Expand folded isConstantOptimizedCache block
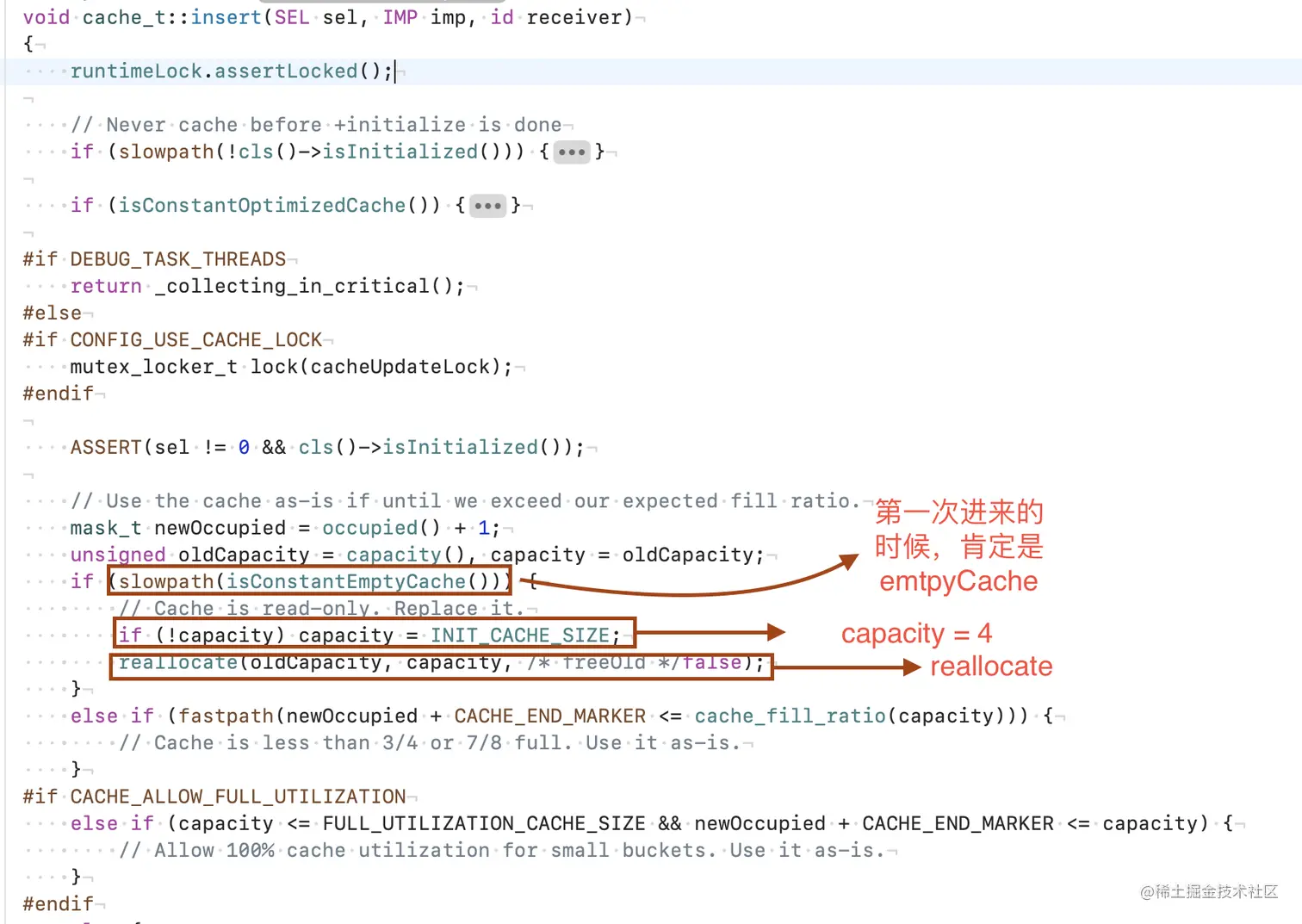The height and width of the screenshot is (924, 1302). point(487,206)
